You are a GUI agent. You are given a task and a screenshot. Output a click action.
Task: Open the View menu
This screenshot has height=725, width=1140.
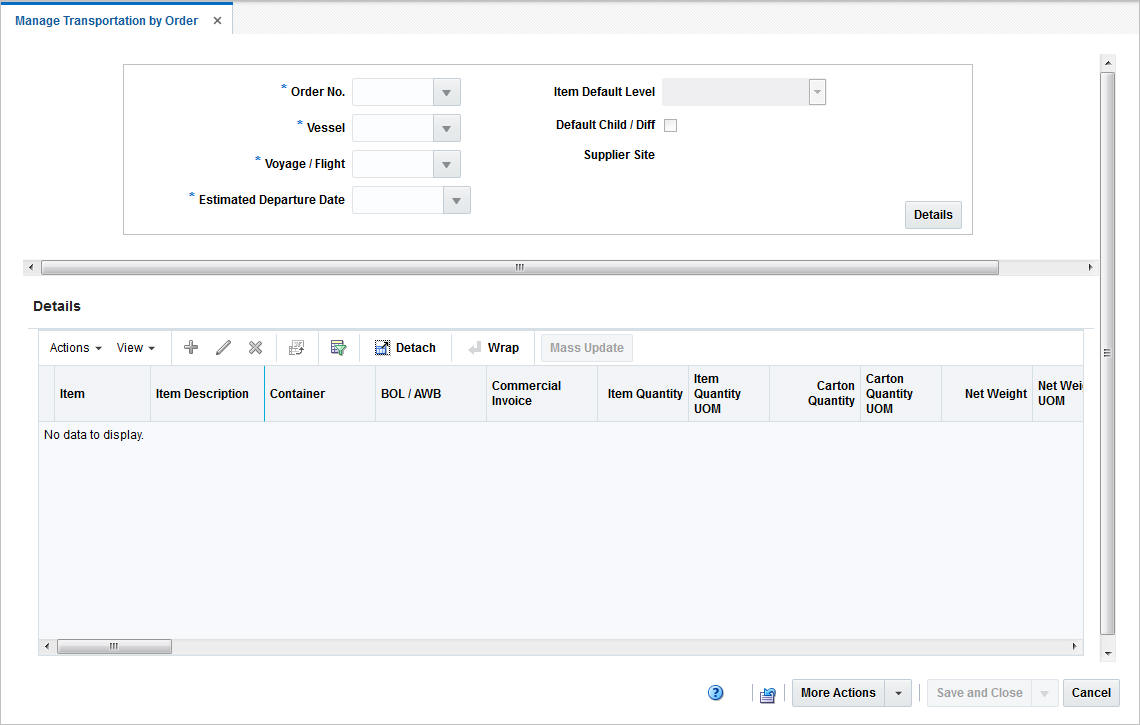pos(136,347)
